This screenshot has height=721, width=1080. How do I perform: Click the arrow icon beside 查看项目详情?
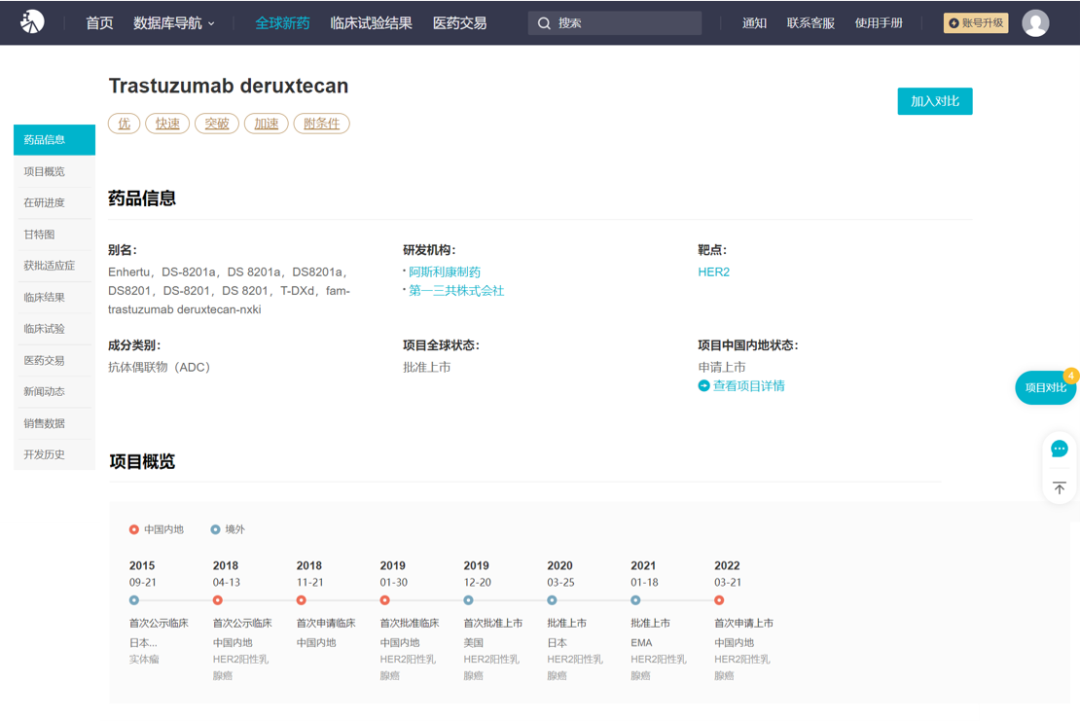click(x=704, y=386)
